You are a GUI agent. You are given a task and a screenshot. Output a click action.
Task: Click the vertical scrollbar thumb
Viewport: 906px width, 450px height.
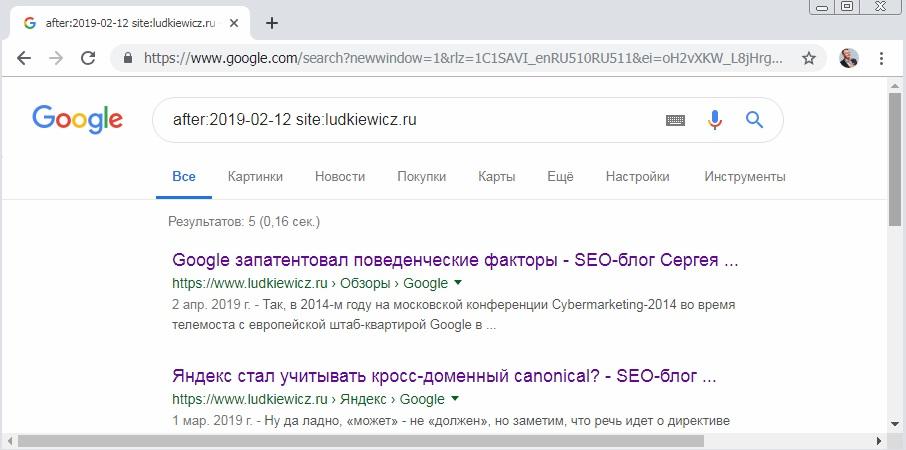pyautogui.click(x=894, y=158)
